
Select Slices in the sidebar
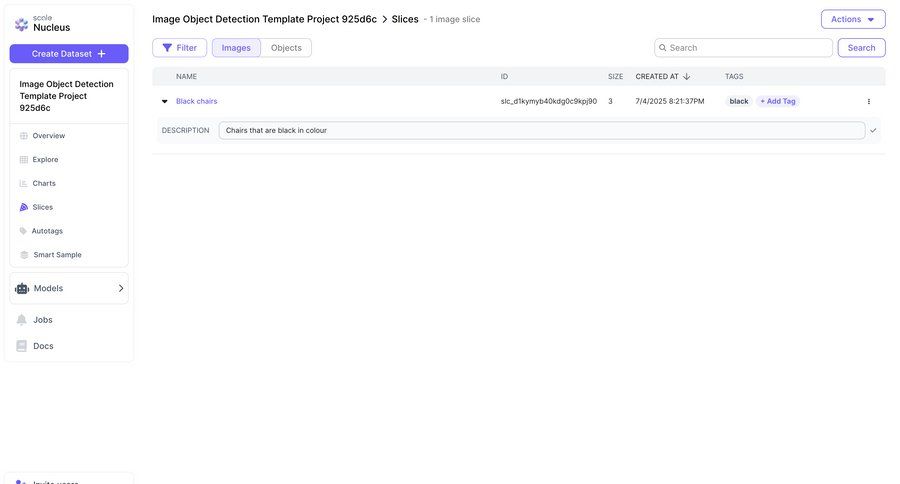42,207
